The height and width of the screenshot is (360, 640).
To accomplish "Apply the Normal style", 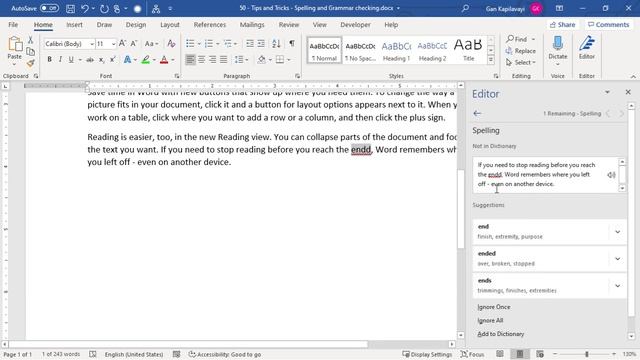I will [324, 51].
